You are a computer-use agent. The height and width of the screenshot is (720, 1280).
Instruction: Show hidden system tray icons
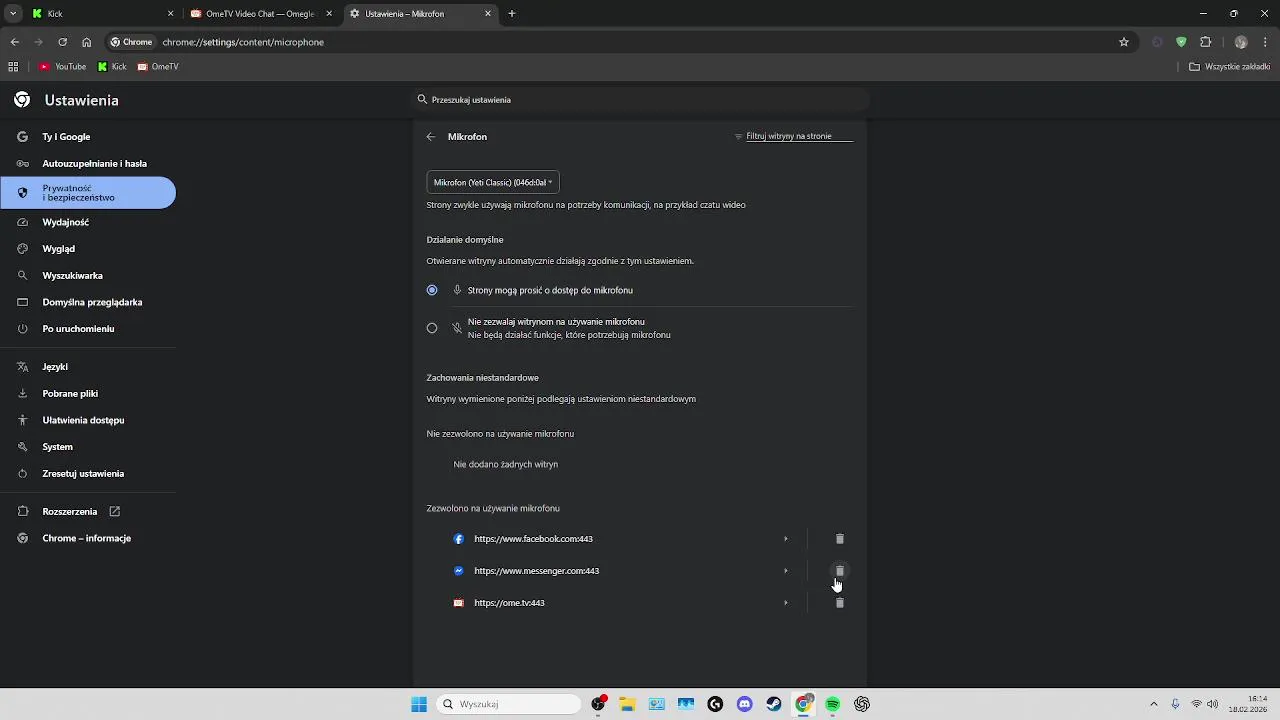click(x=1153, y=704)
